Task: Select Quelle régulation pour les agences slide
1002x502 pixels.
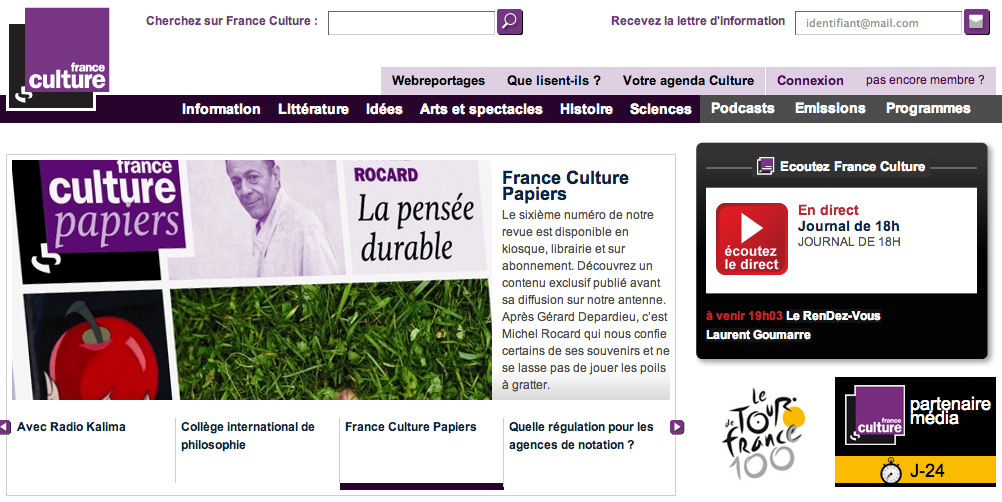Action: pyautogui.click(x=582, y=436)
